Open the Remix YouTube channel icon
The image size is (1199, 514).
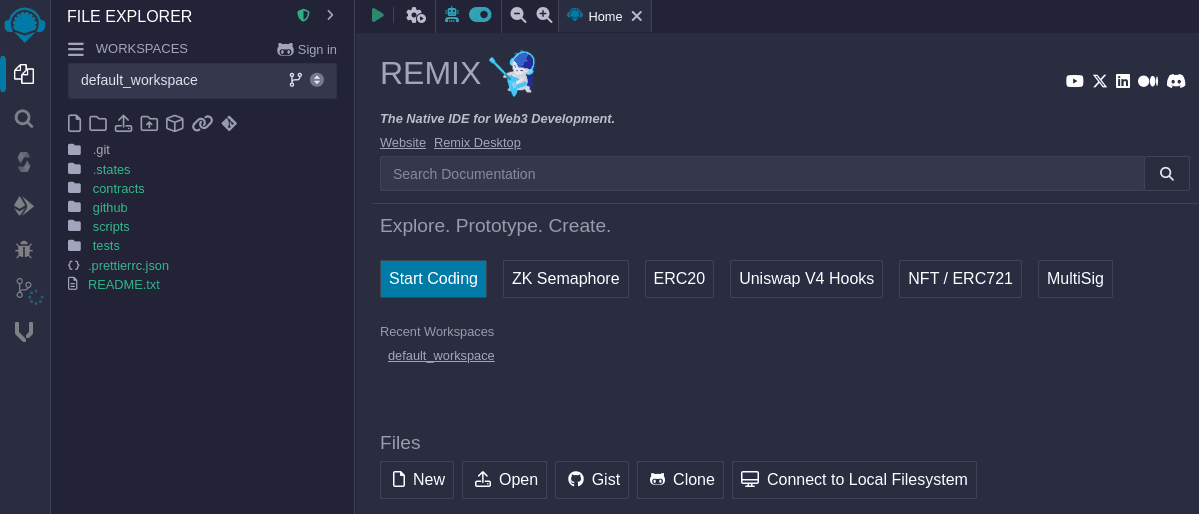(1074, 81)
